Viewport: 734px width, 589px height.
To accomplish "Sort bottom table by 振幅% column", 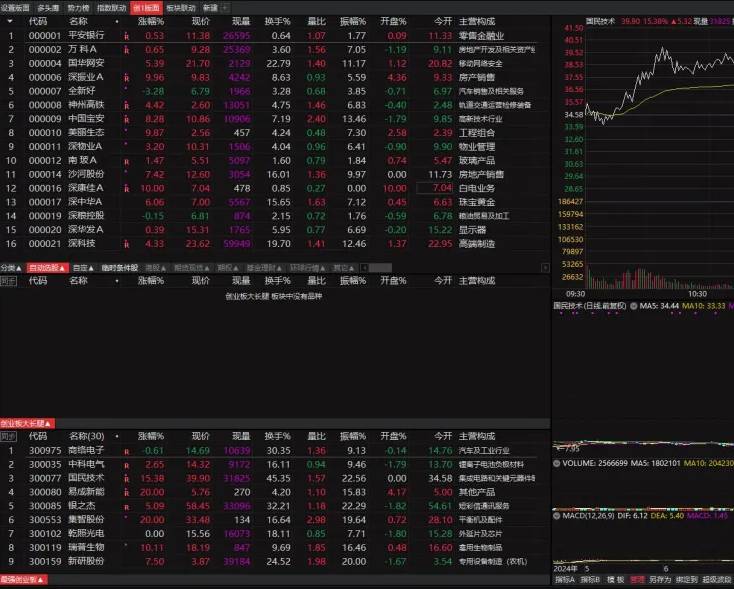I will tap(353, 436).
